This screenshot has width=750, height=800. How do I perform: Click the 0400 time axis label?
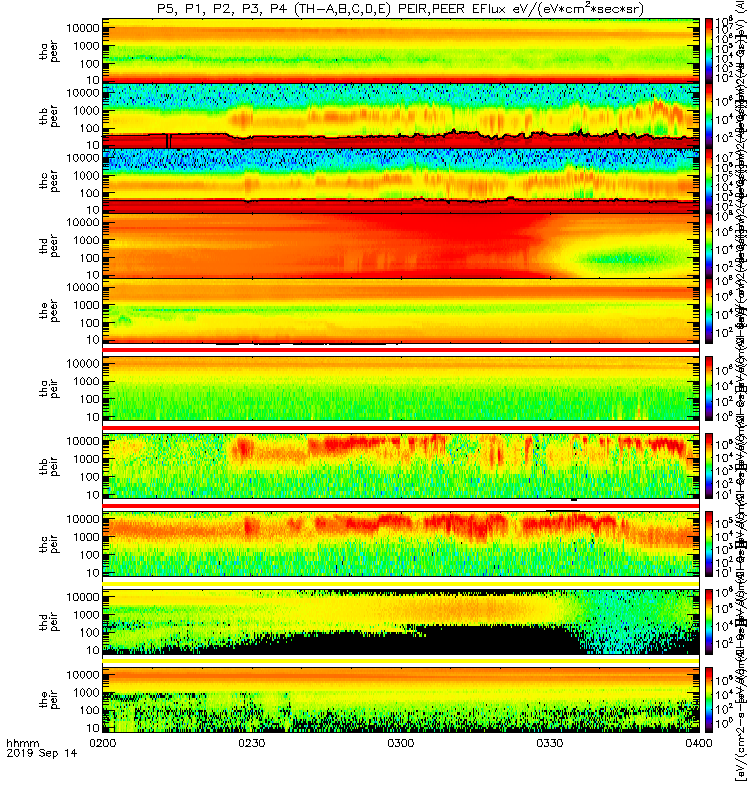point(698,743)
